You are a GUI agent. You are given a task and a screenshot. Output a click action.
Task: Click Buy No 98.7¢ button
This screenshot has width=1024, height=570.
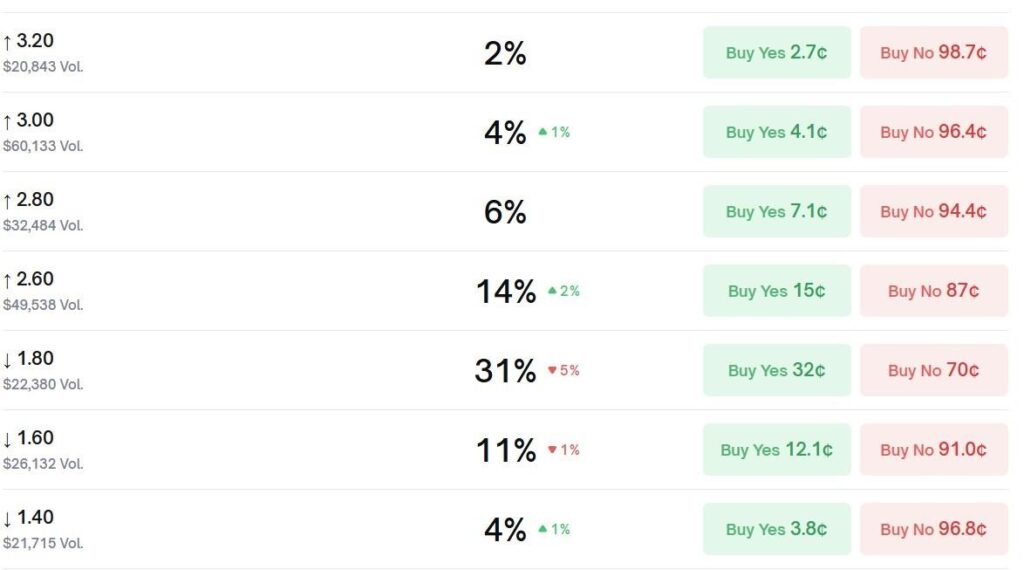pos(933,53)
